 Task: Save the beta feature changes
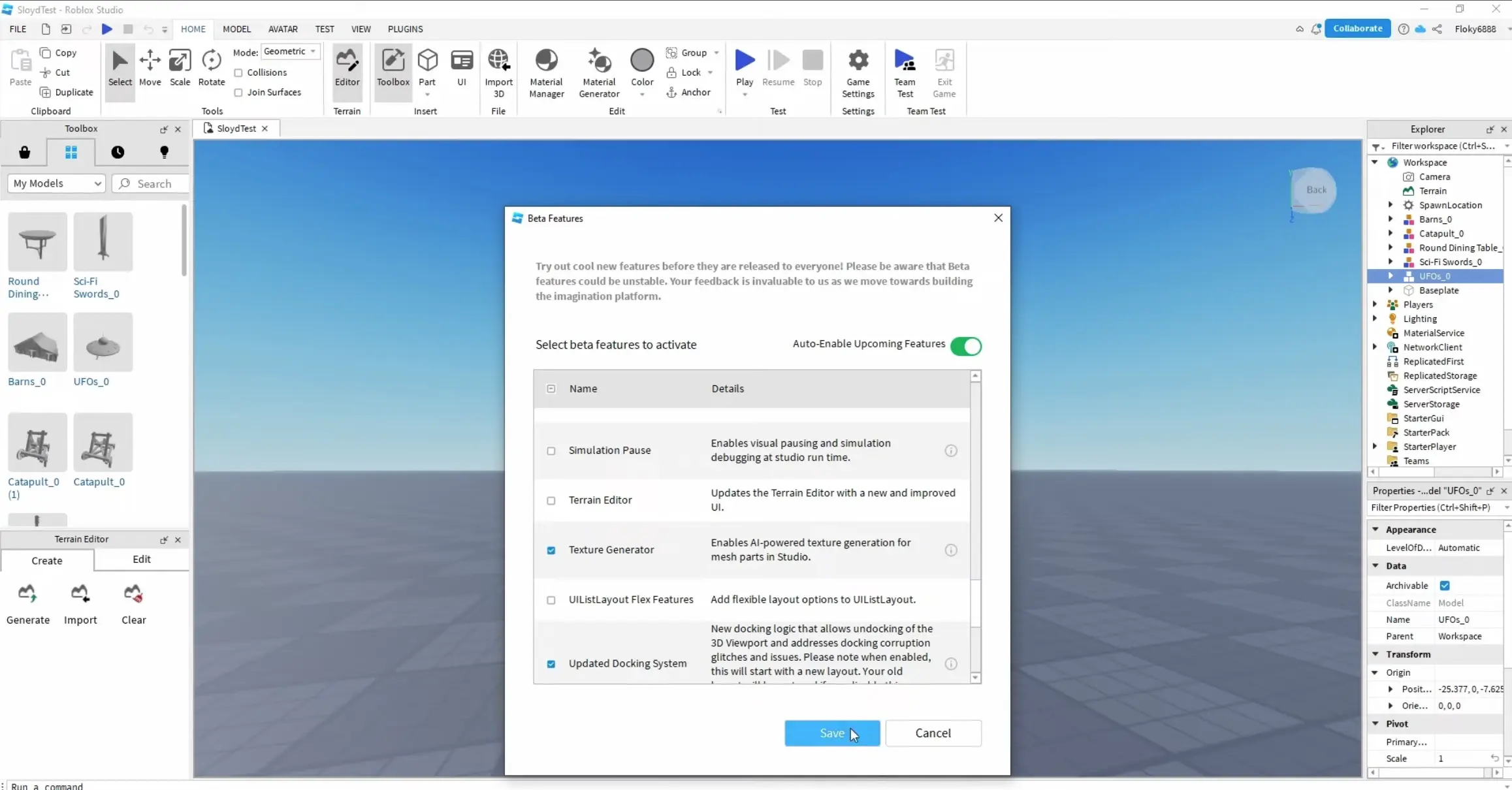point(831,733)
